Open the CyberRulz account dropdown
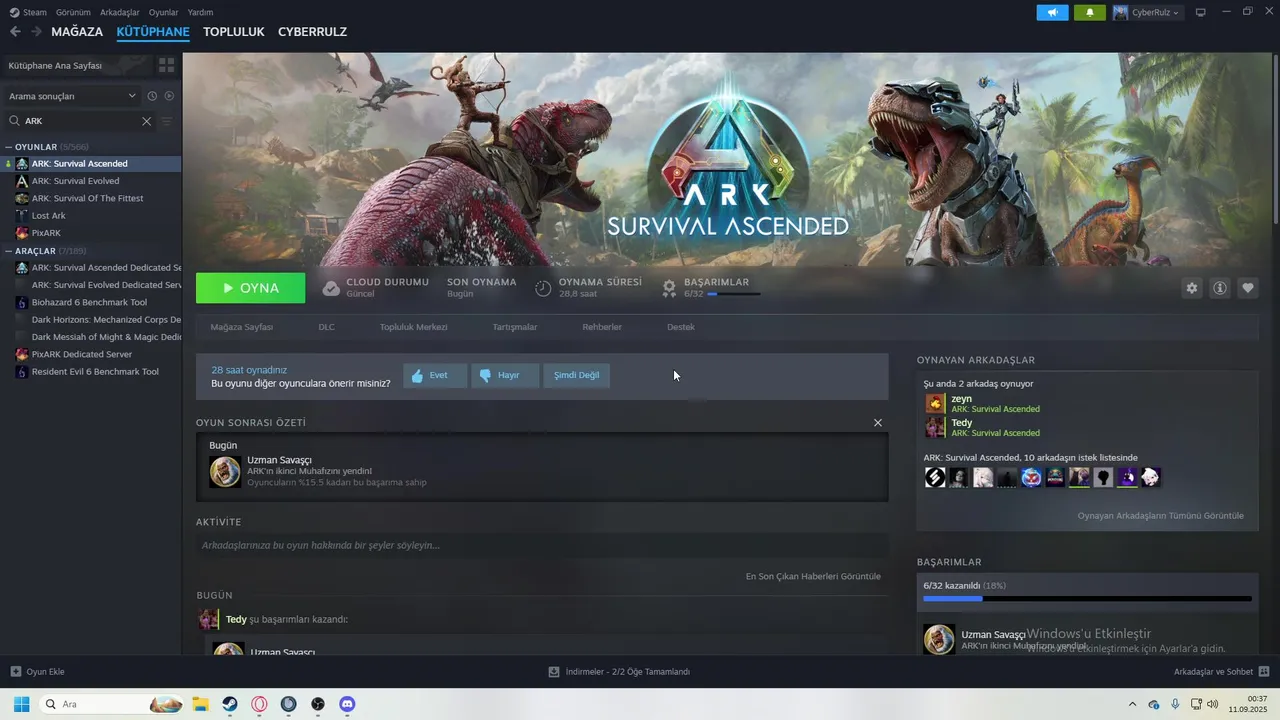This screenshot has height=720, width=1280. [1147, 12]
